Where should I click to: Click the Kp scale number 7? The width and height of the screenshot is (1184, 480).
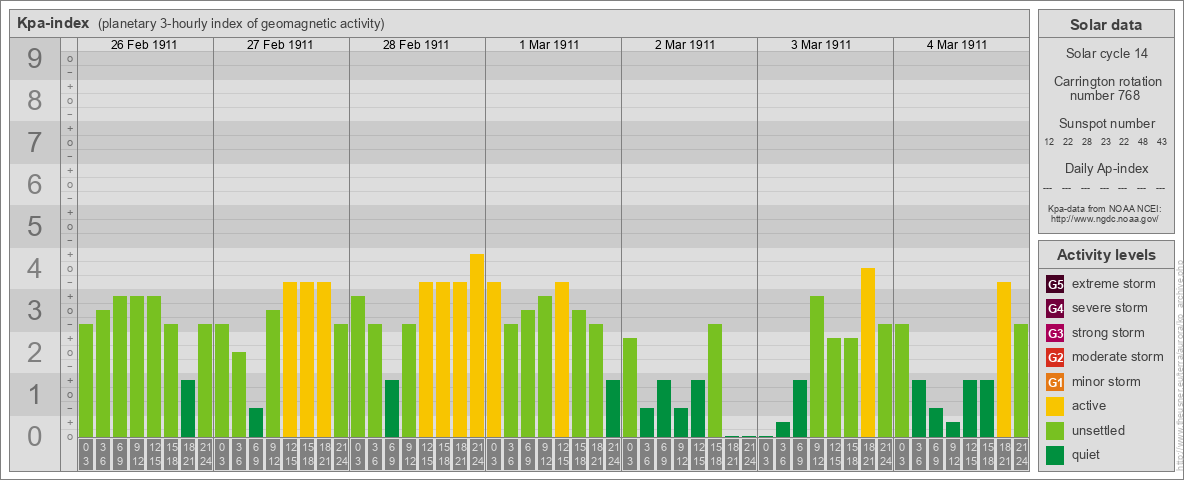pos(35,142)
